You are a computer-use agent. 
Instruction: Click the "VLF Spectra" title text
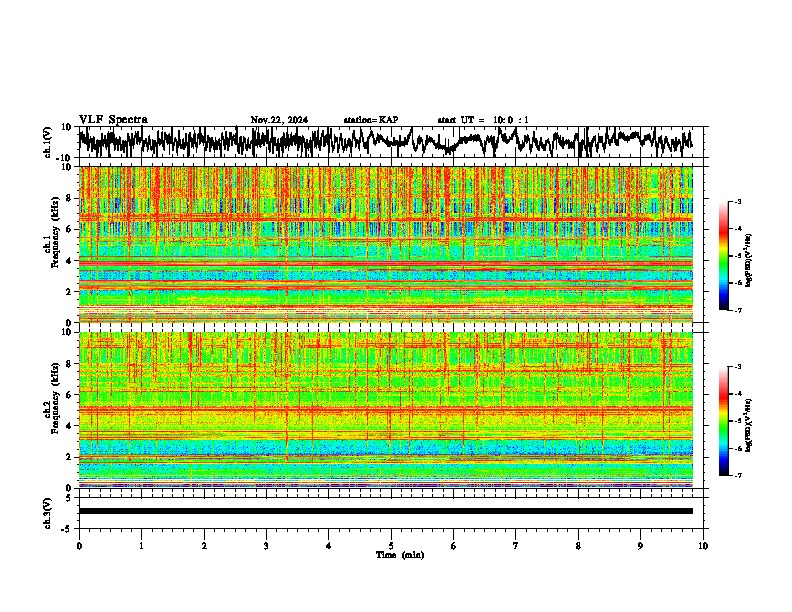coord(113,120)
